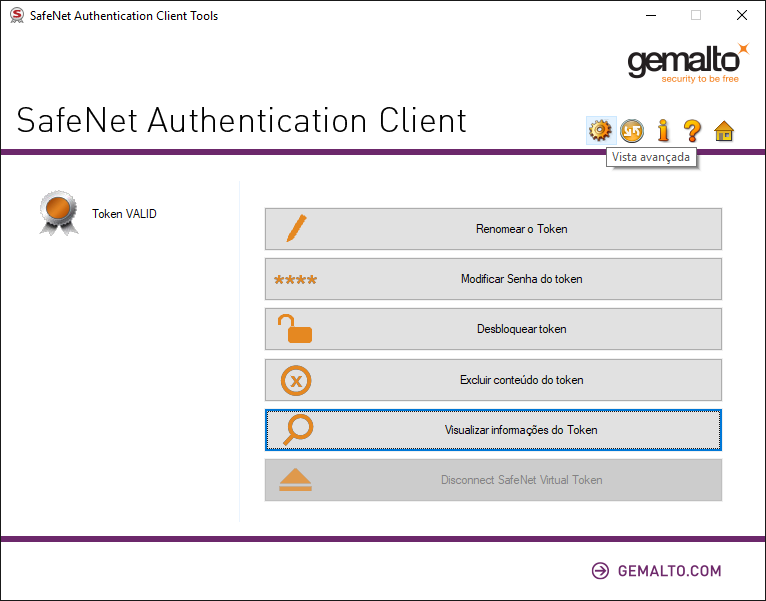Open the GEMALTO.COM link
This screenshot has height=601, width=766.
pos(669,571)
